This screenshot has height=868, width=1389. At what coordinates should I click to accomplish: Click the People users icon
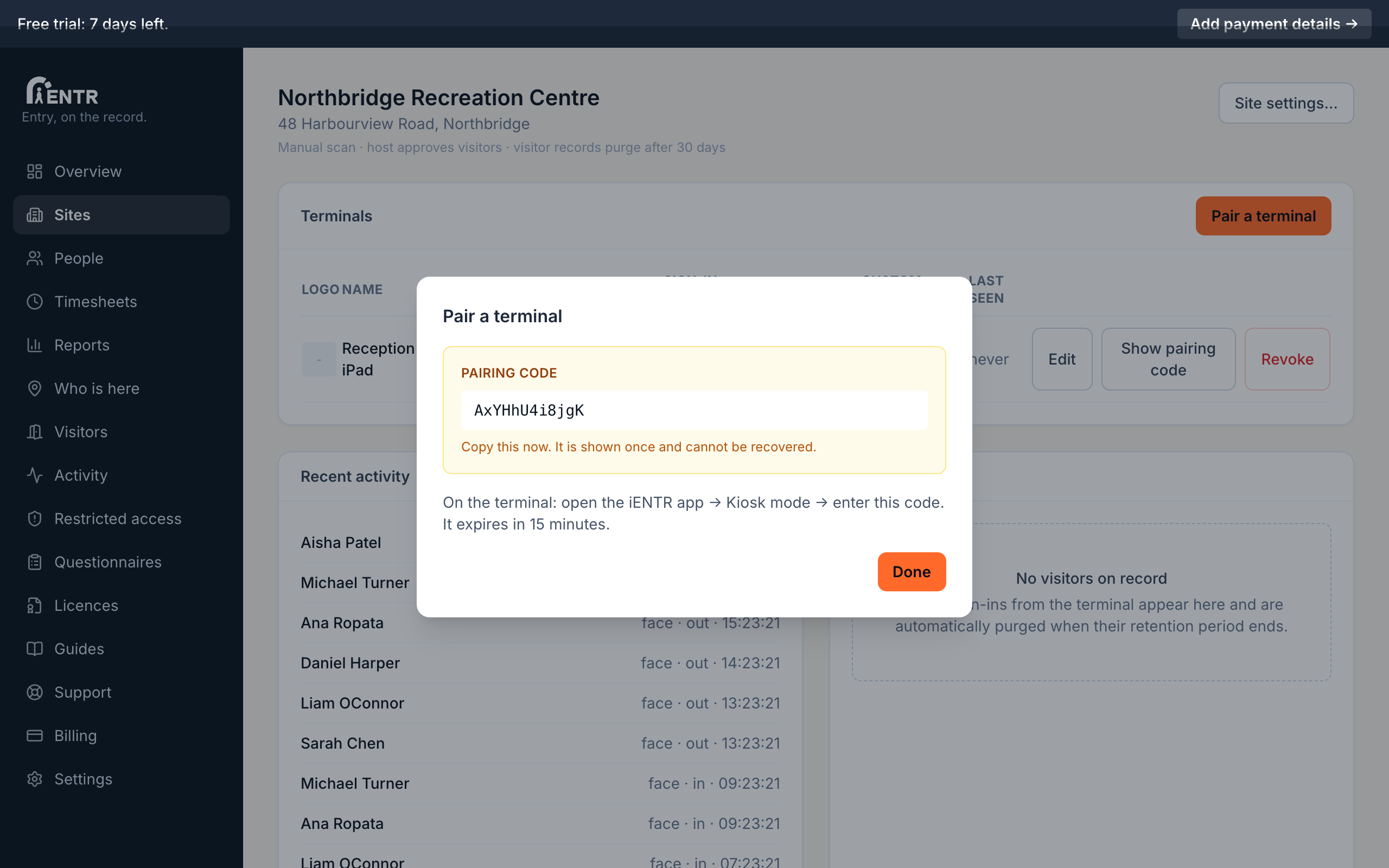pyautogui.click(x=34, y=258)
